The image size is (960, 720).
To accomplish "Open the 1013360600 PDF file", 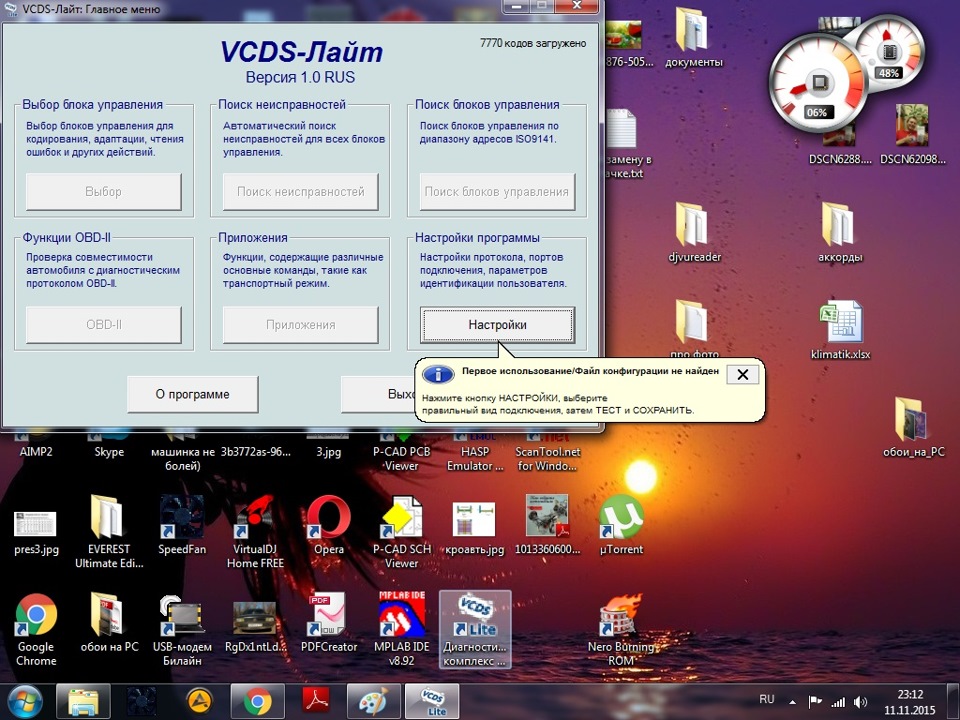I will pyautogui.click(x=547, y=525).
